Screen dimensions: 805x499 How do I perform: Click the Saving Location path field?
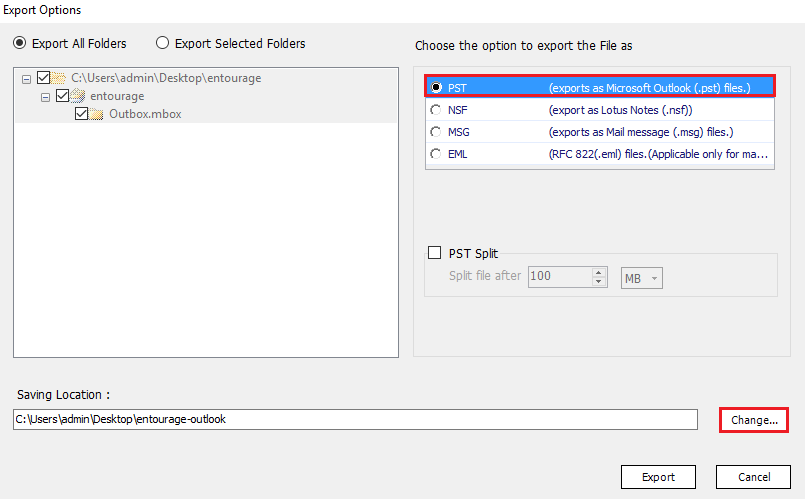[355, 419]
